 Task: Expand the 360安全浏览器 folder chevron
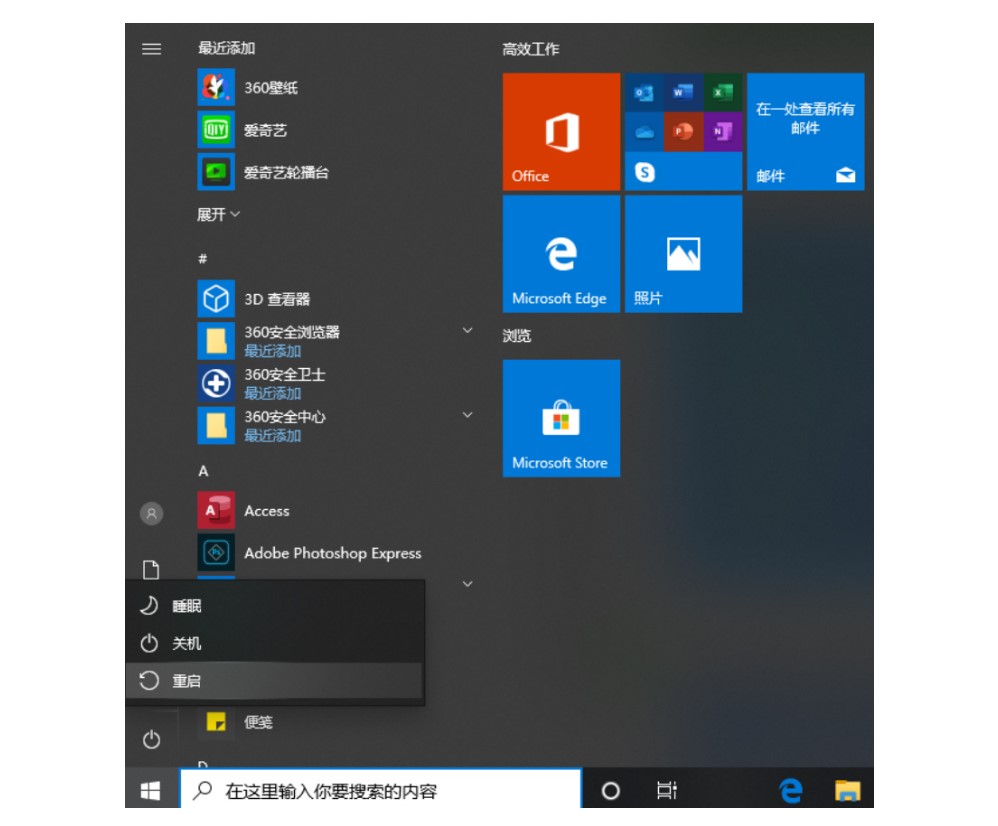(467, 330)
